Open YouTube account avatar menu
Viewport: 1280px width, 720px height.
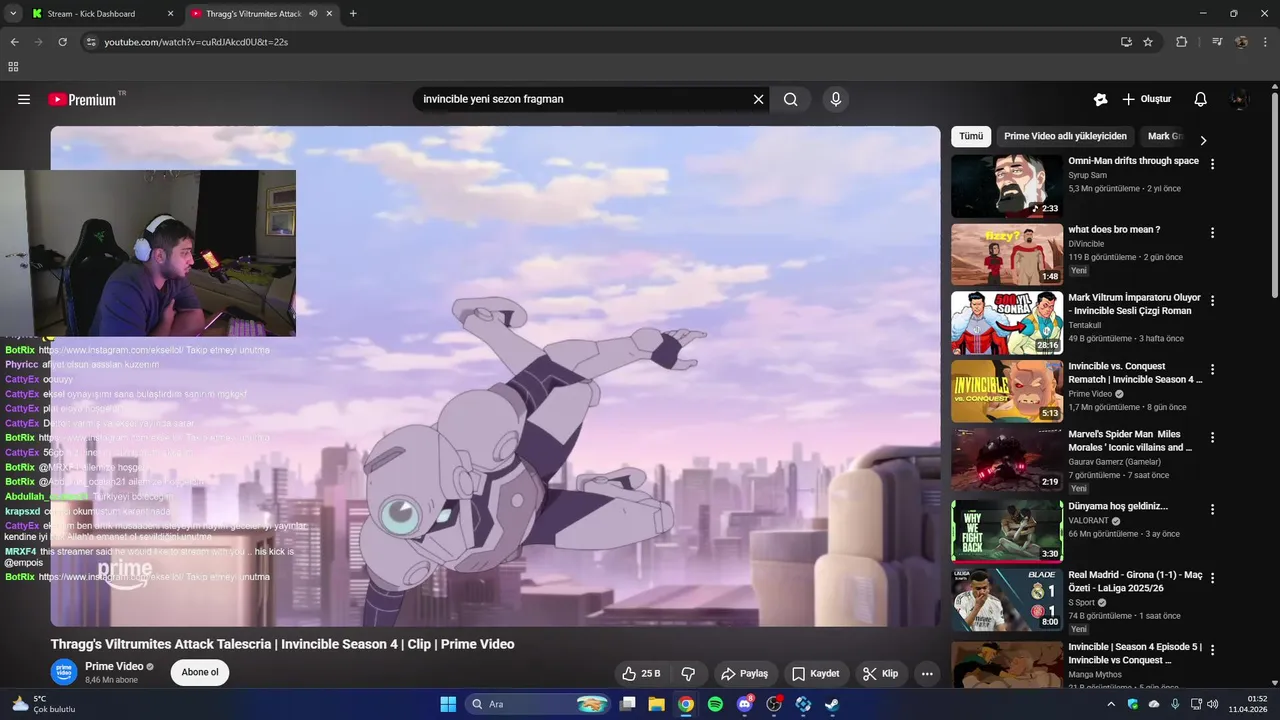pos(1240,99)
